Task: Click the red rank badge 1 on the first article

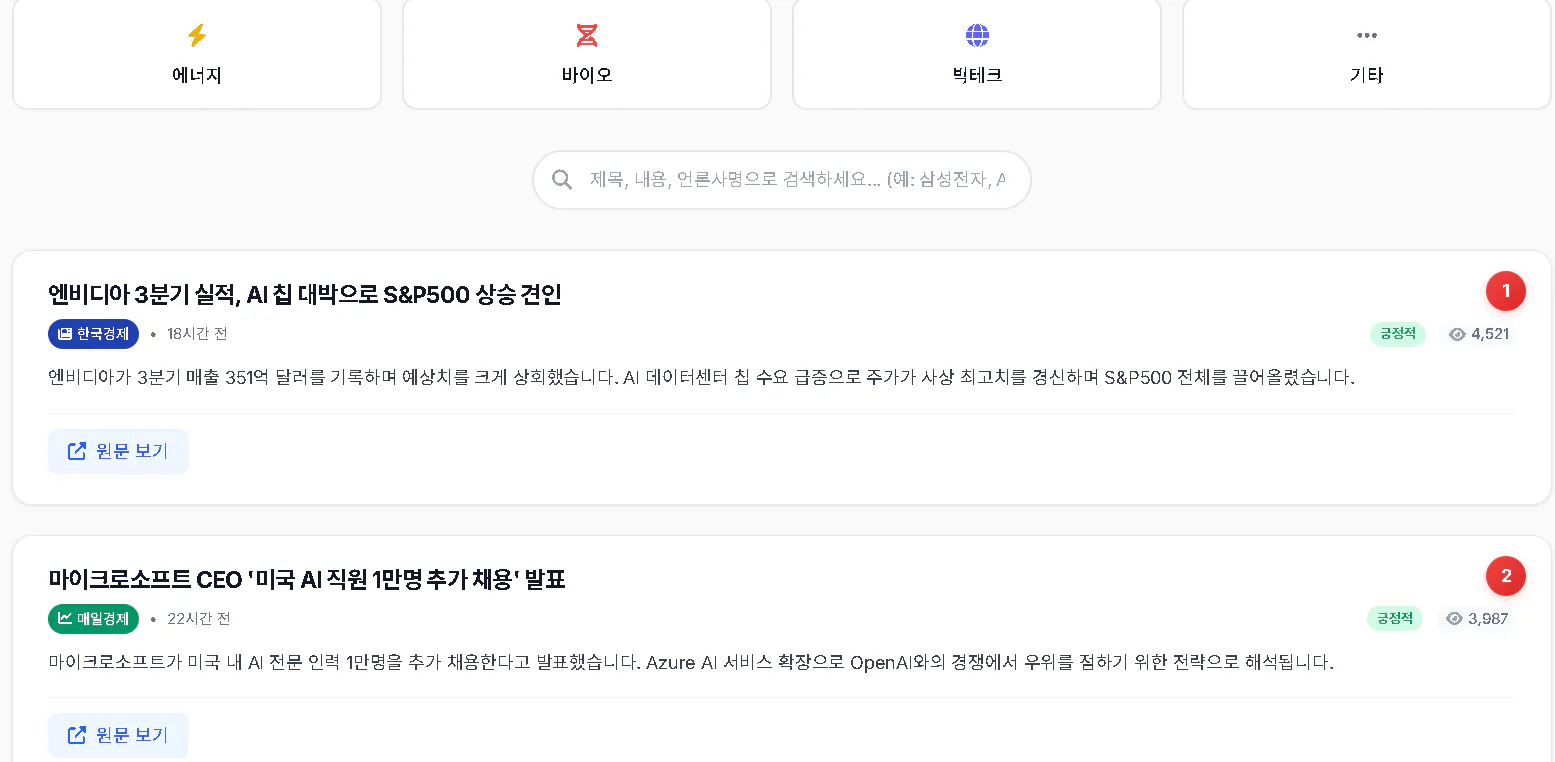Action: click(x=1506, y=291)
